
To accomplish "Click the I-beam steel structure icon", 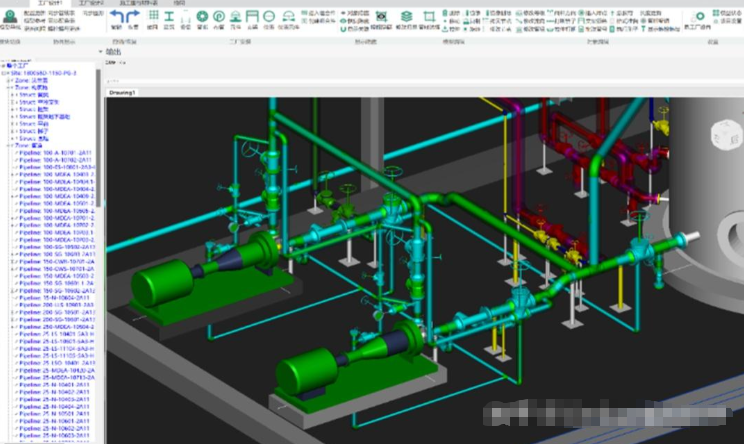I will [x=169, y=16].
